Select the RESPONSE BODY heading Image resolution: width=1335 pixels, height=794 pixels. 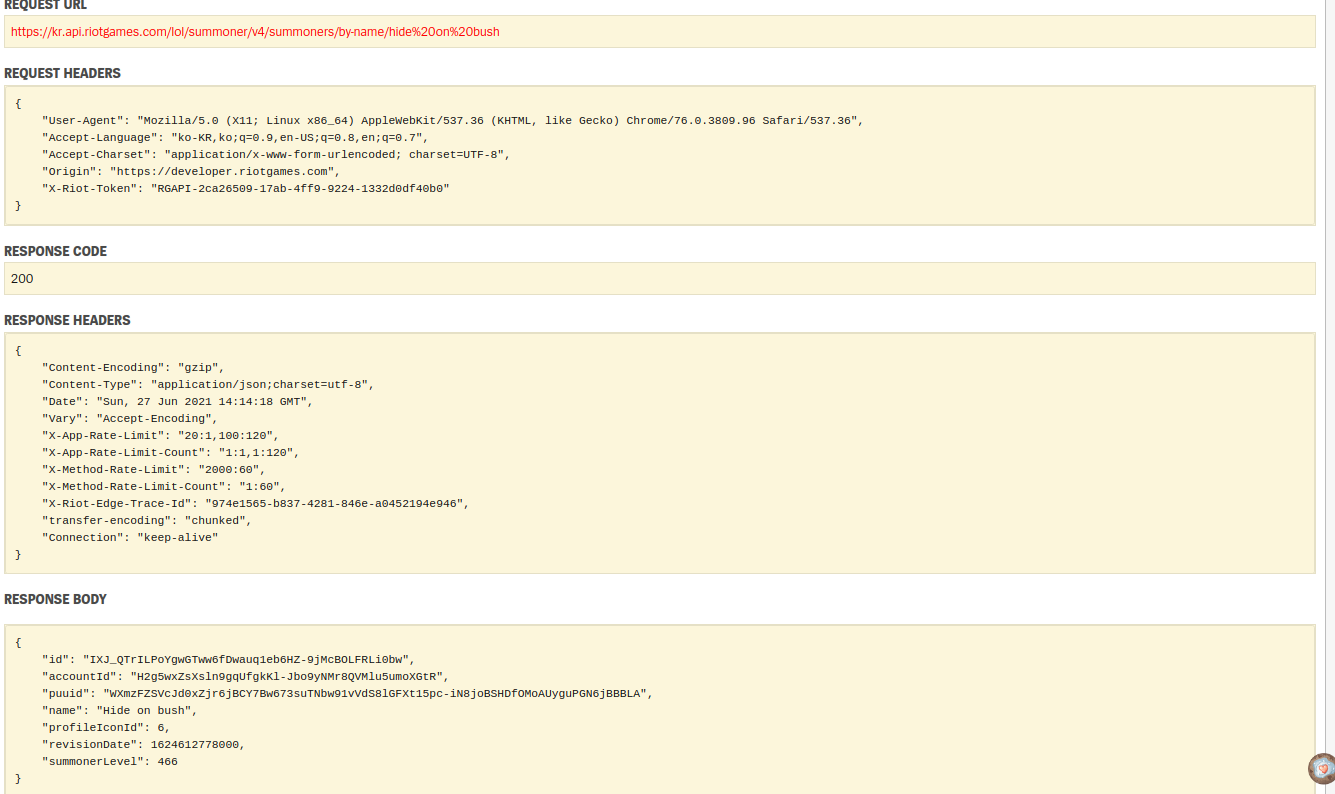pos(55,599)
